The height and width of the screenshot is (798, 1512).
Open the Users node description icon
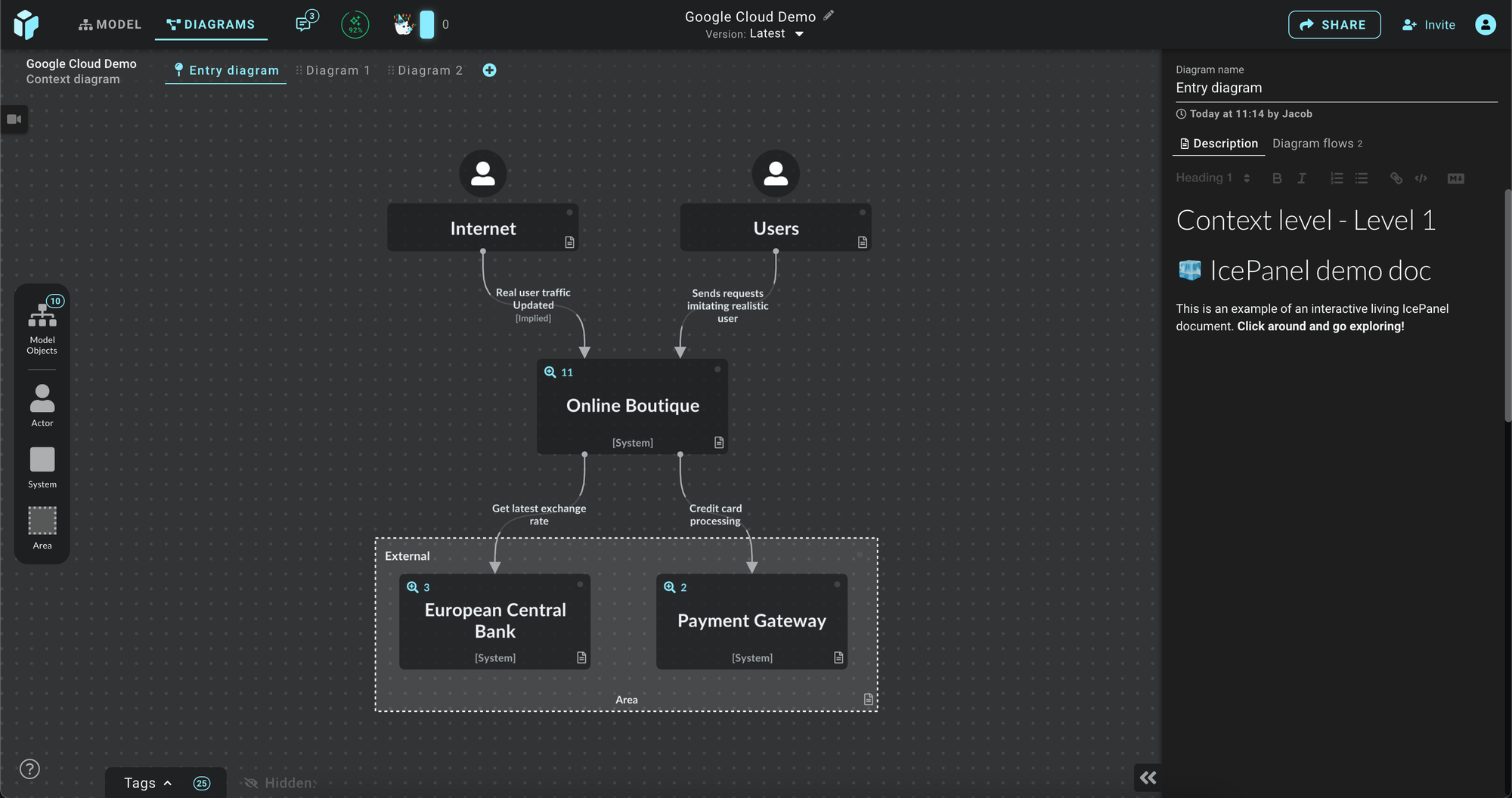pyautogui.click(x=863, y=242)
